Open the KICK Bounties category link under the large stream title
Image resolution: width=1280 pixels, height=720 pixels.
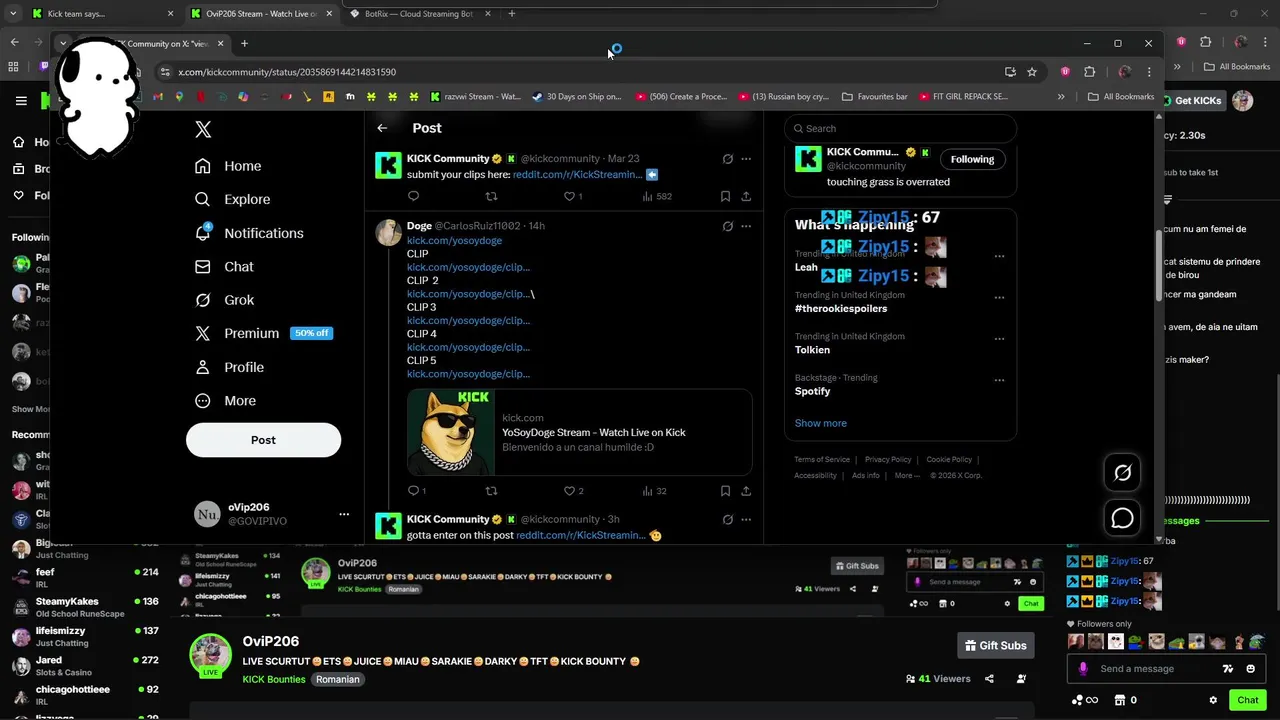pyautogui.click(x=273, y=679)
